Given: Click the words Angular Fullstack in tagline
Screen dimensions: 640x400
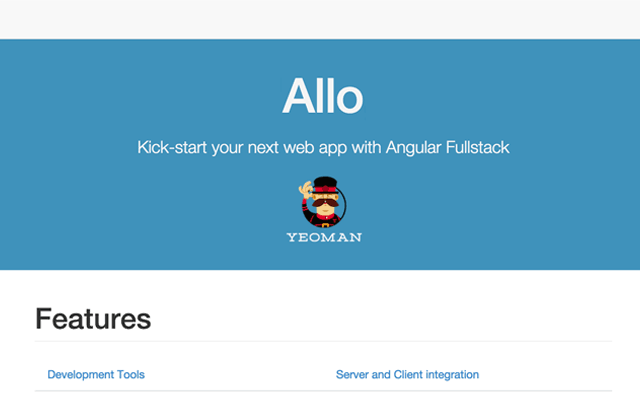Looking at the screenshot, I should coord(448,147).
